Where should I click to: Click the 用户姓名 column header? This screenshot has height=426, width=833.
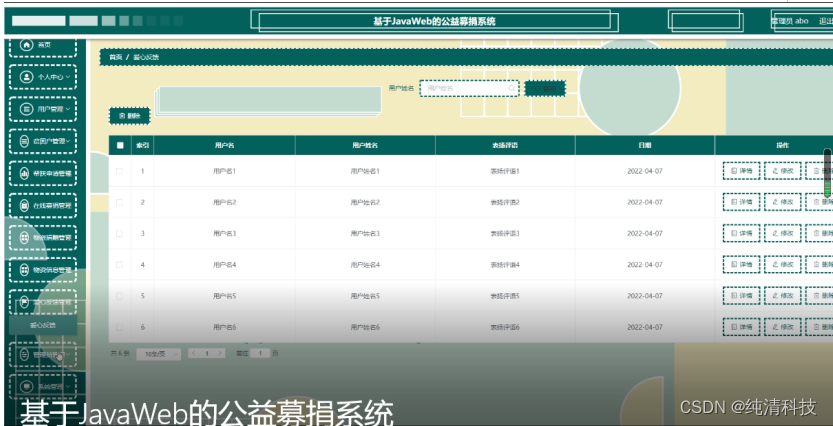tap(365, 145)
